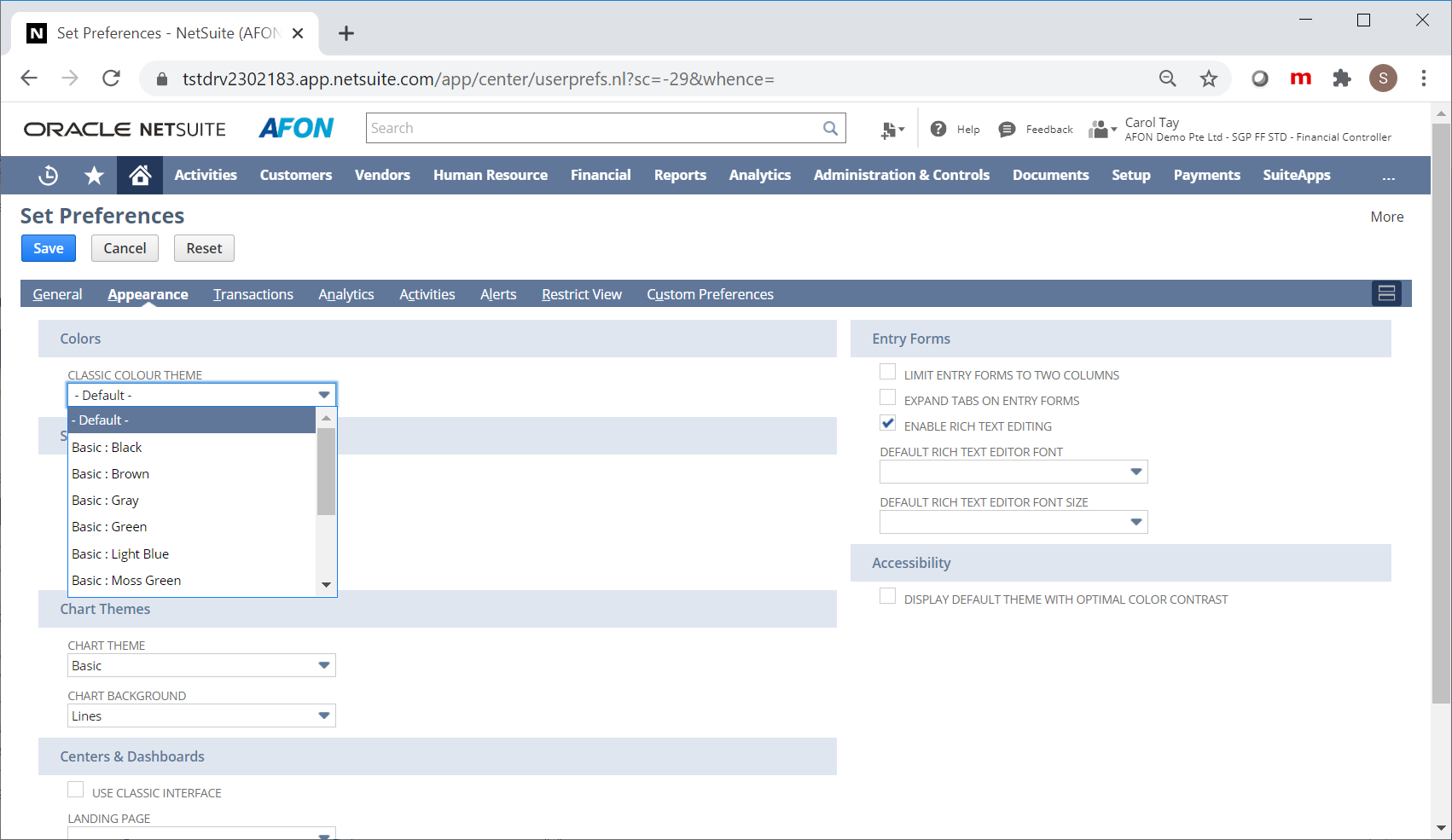This screenshot has width=1452, height=840.
Task: Open the Recent Records clock icon
Action: coord(48,175)
